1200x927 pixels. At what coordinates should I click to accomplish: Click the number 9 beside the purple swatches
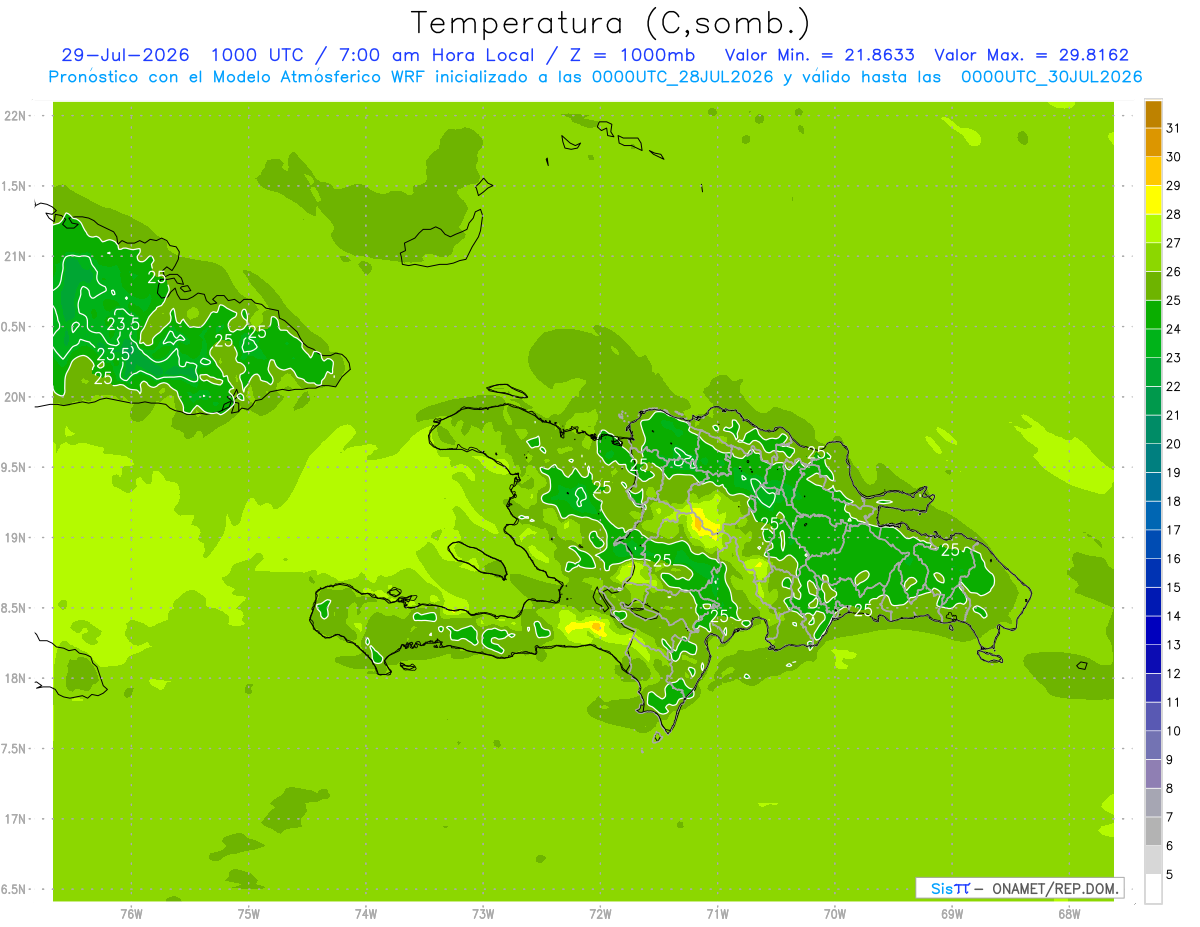(x=1170, y=760)
